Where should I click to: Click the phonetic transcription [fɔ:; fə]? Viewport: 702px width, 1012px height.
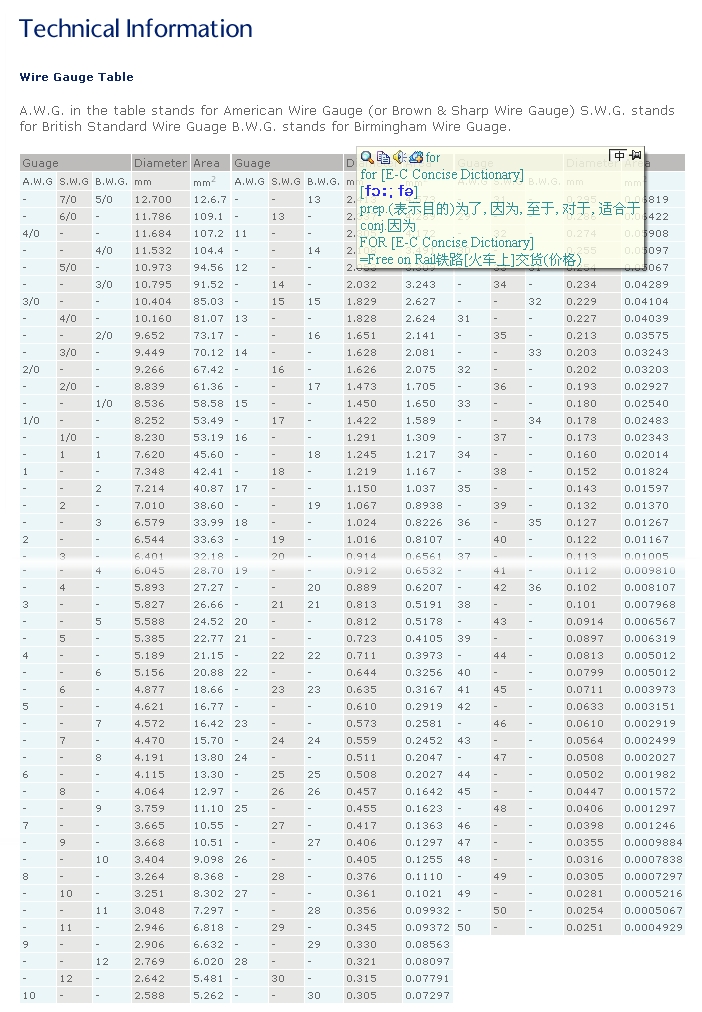click(389, 191)
